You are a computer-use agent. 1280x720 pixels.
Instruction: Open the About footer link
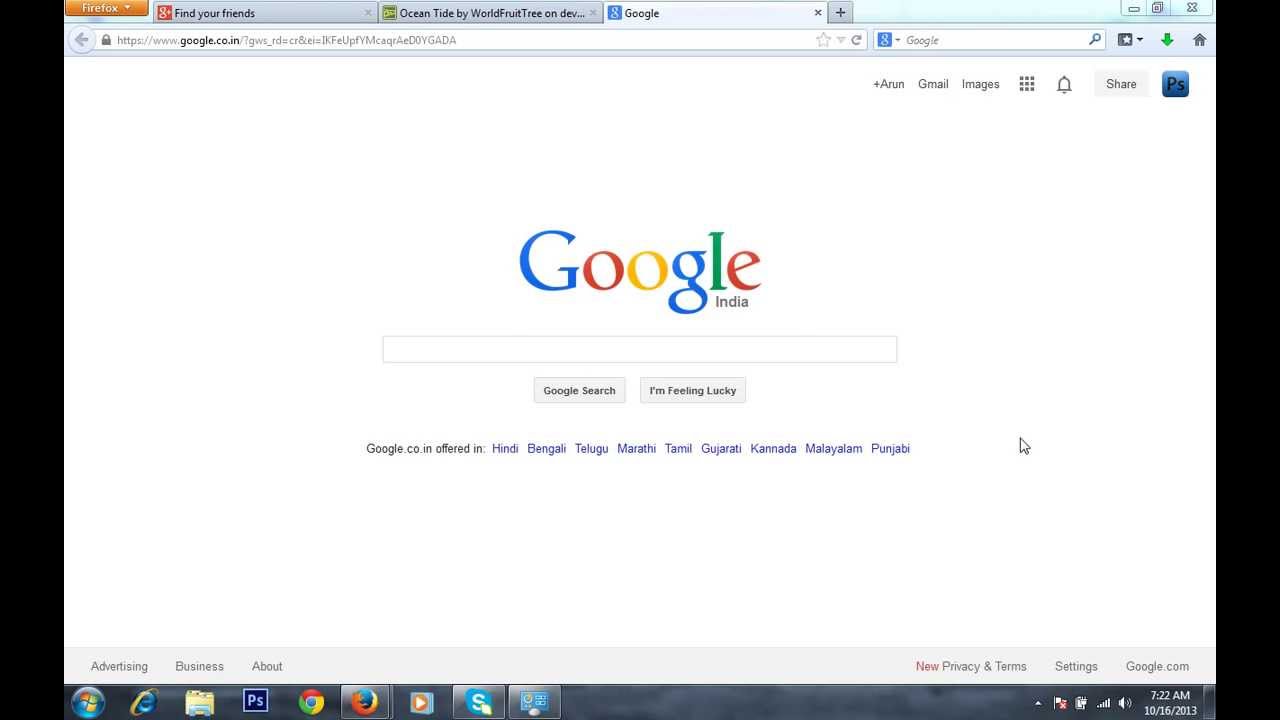pos(267,666)
